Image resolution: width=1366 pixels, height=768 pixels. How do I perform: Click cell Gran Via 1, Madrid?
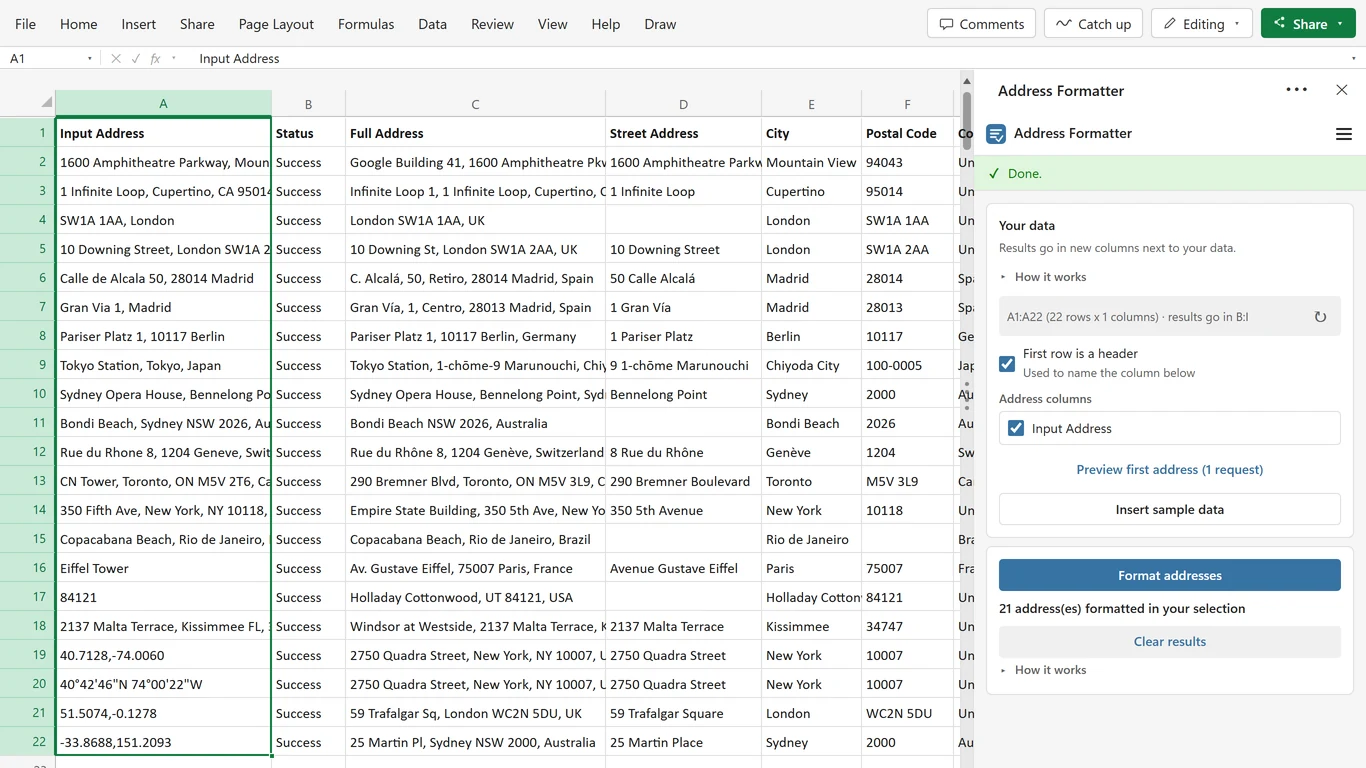(163, 307)
